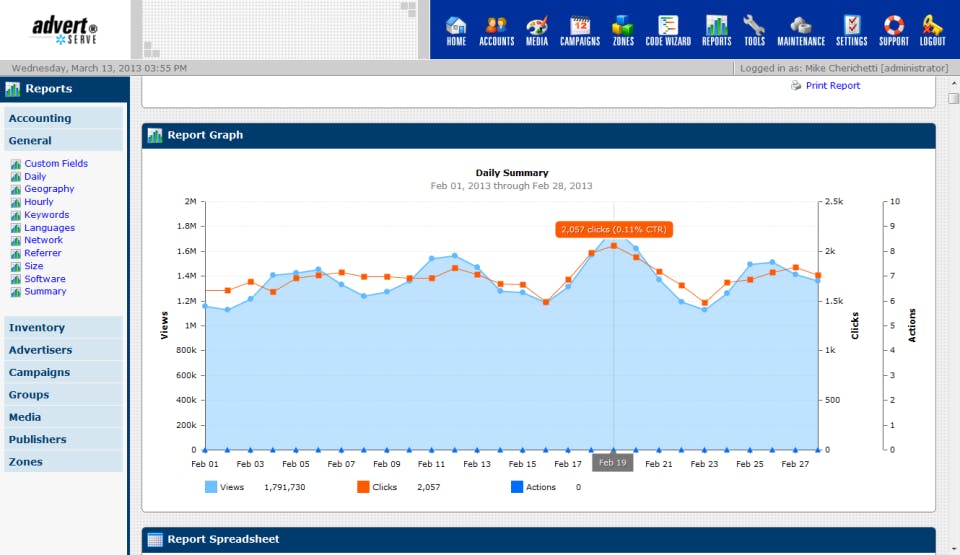Click the 'Feb 01' axis label

[x=204, y=464]
